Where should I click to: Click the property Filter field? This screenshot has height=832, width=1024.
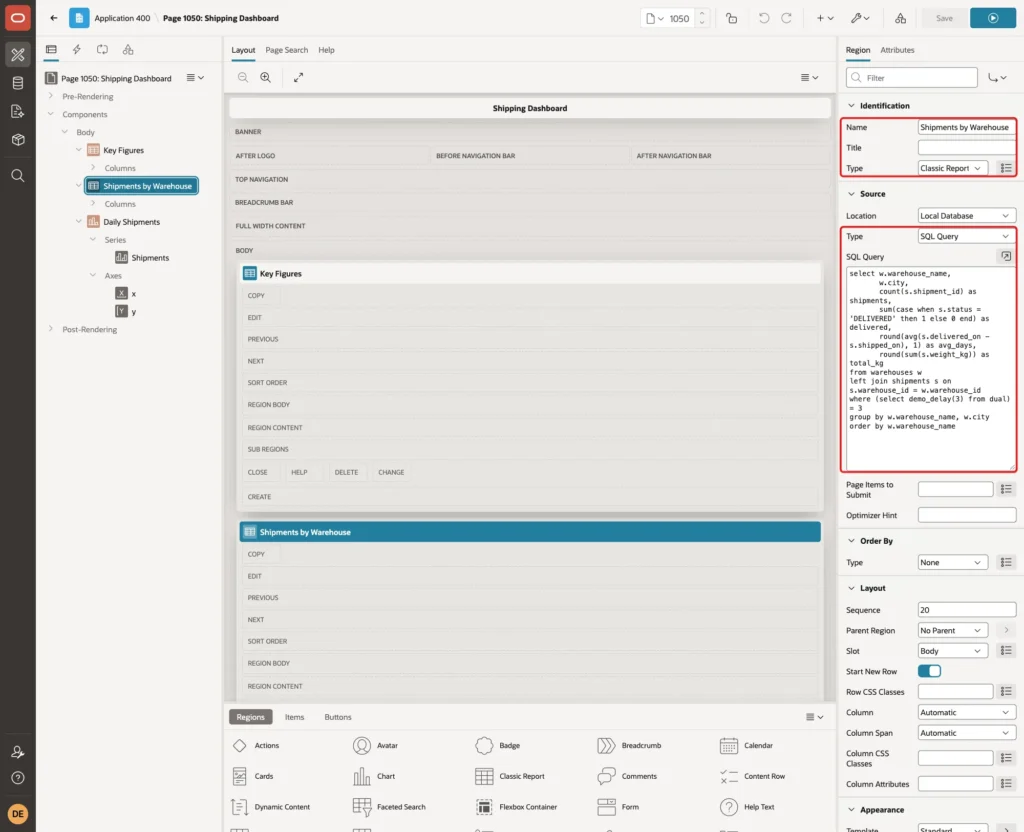click(911, 78)
